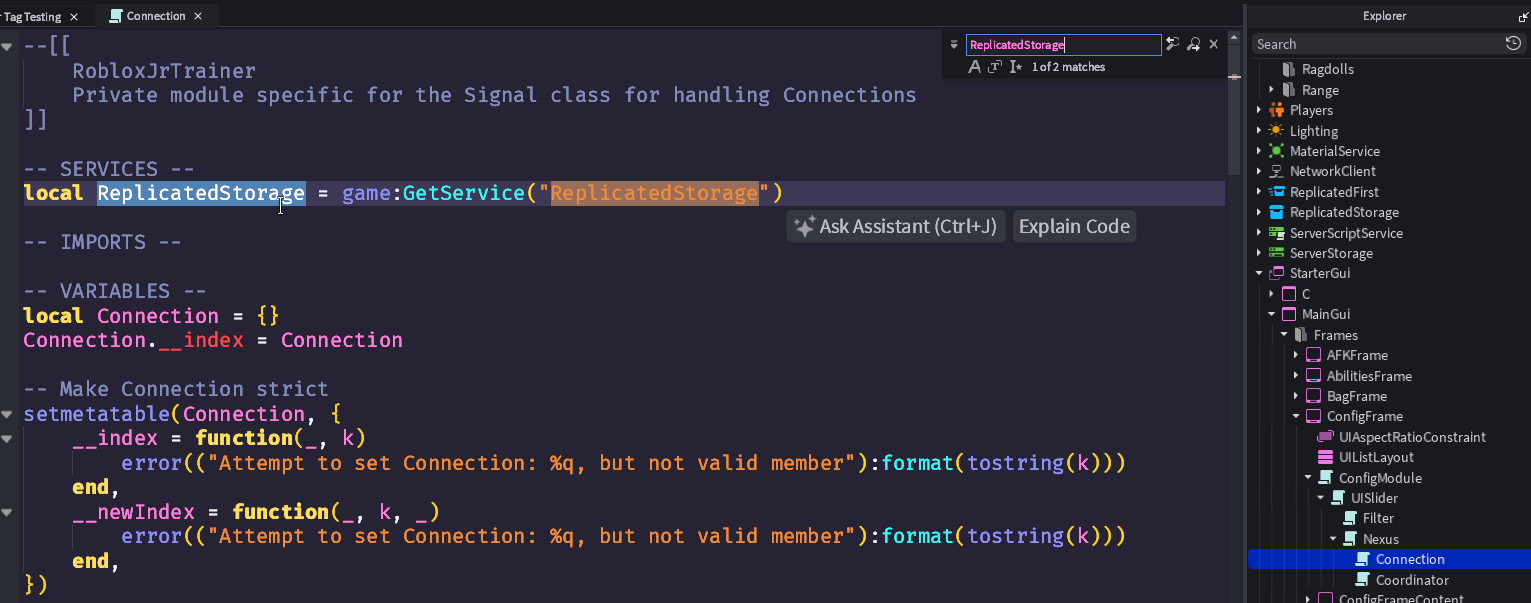Click the ServerScriptService icon in Explorer
The height and width of the screenshot is (603, 1531).
[x=1276, y=232]
